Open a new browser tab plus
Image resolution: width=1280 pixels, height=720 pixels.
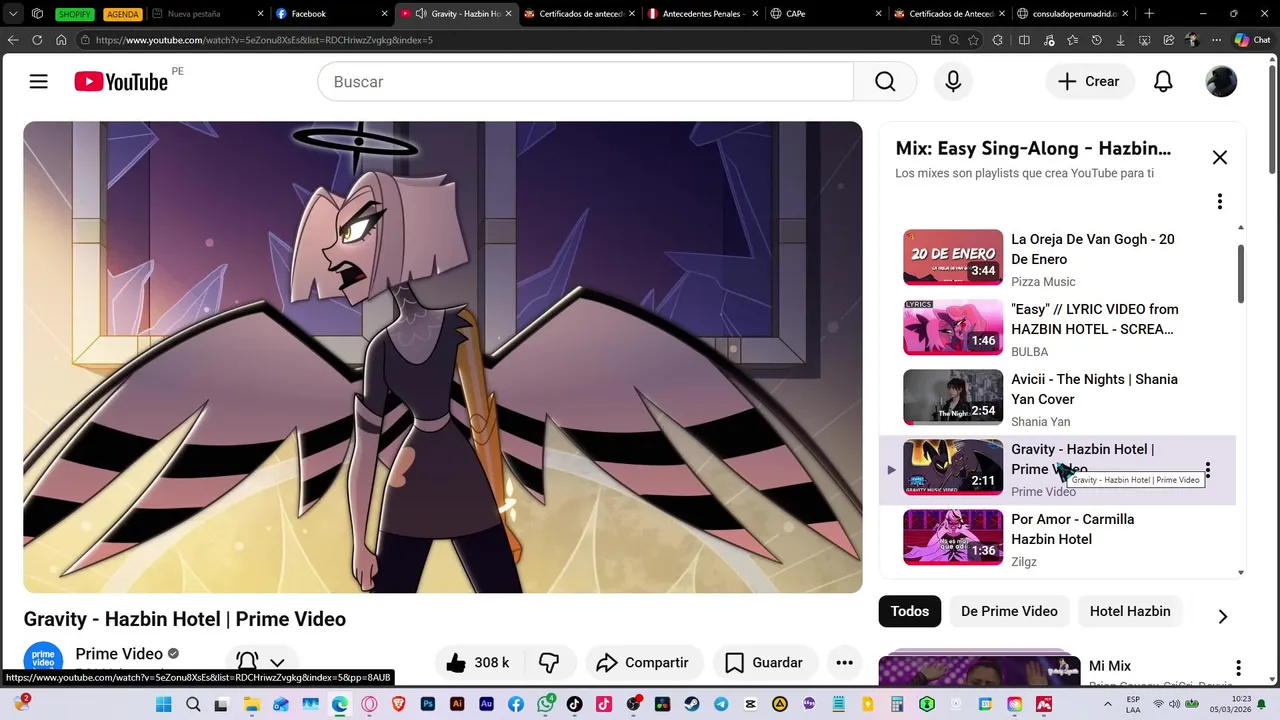1149,14
